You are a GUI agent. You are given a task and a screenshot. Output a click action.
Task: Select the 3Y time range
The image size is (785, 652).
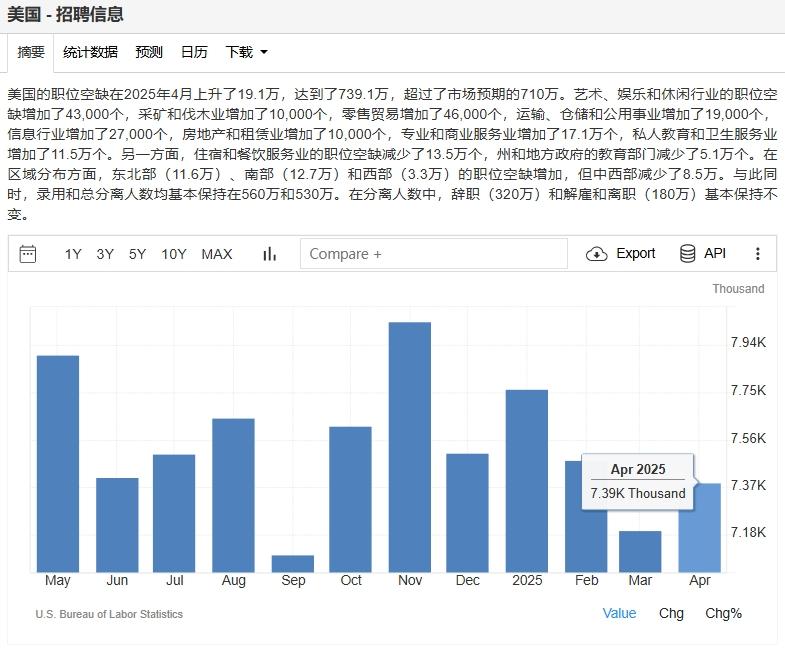pos(105,254)
